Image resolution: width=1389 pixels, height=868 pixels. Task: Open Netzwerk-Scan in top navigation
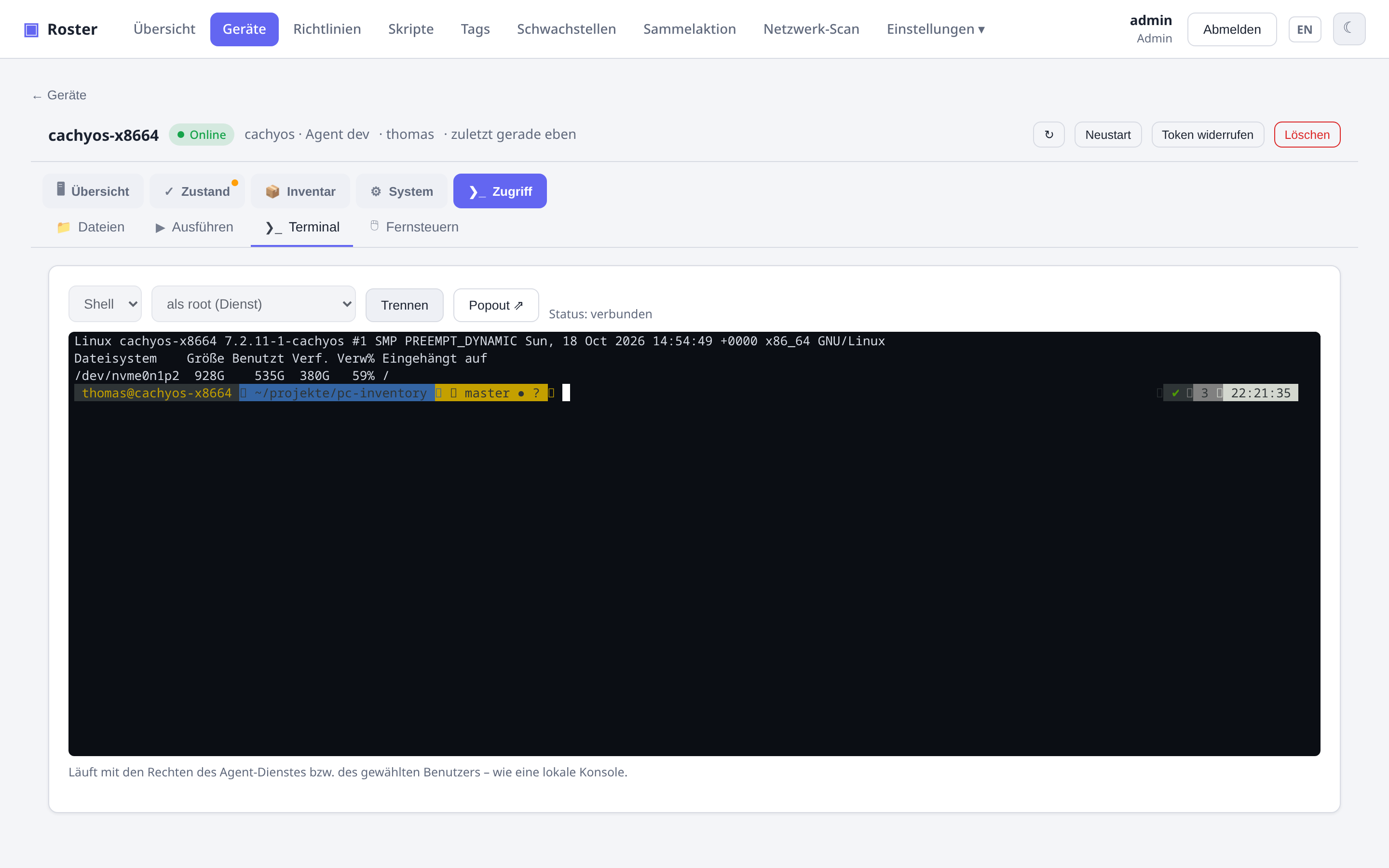pos(811,29)
